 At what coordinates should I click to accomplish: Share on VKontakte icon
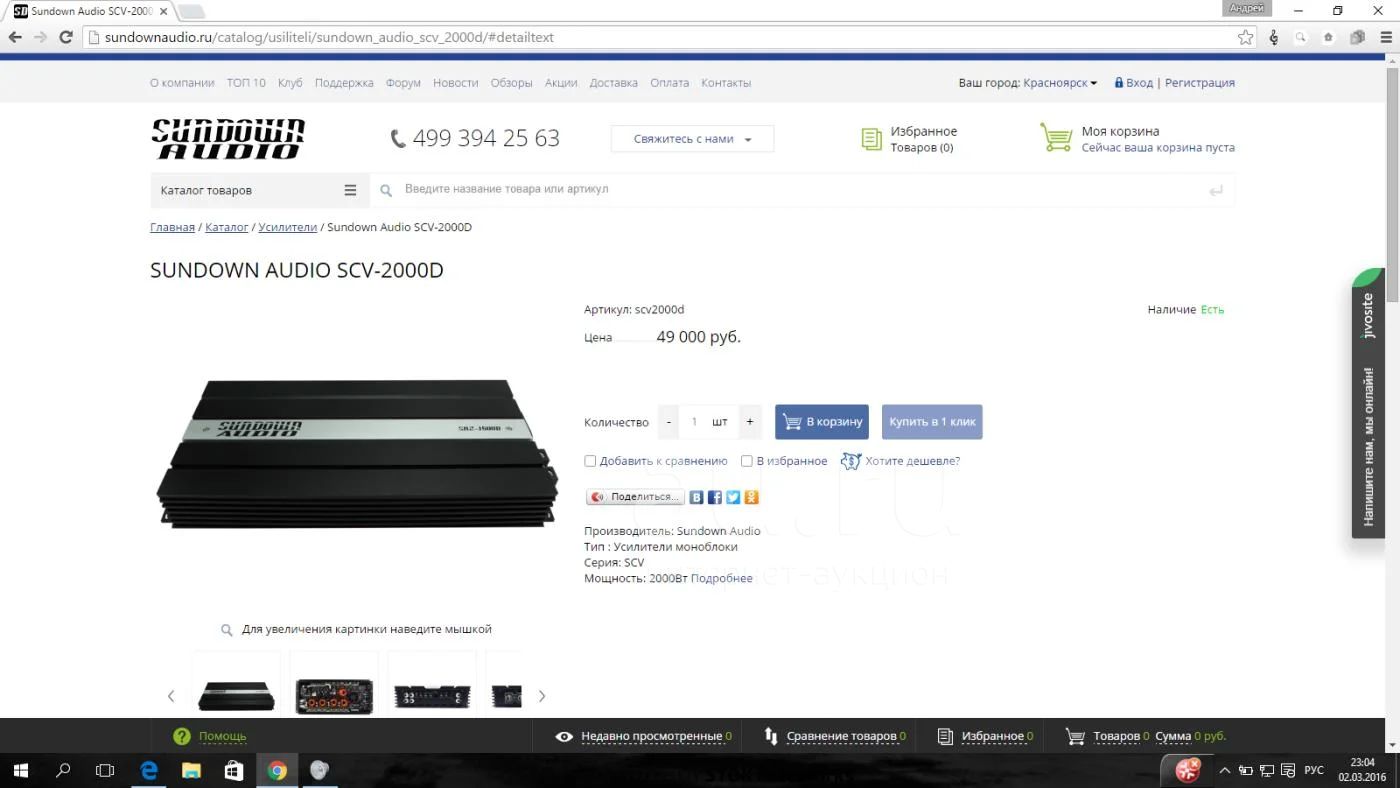pyautogui.click(x=697, y=497)
